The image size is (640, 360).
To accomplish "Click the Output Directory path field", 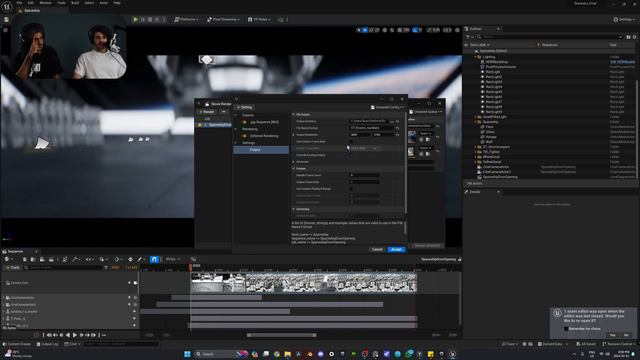I will [x=368, y=121].
